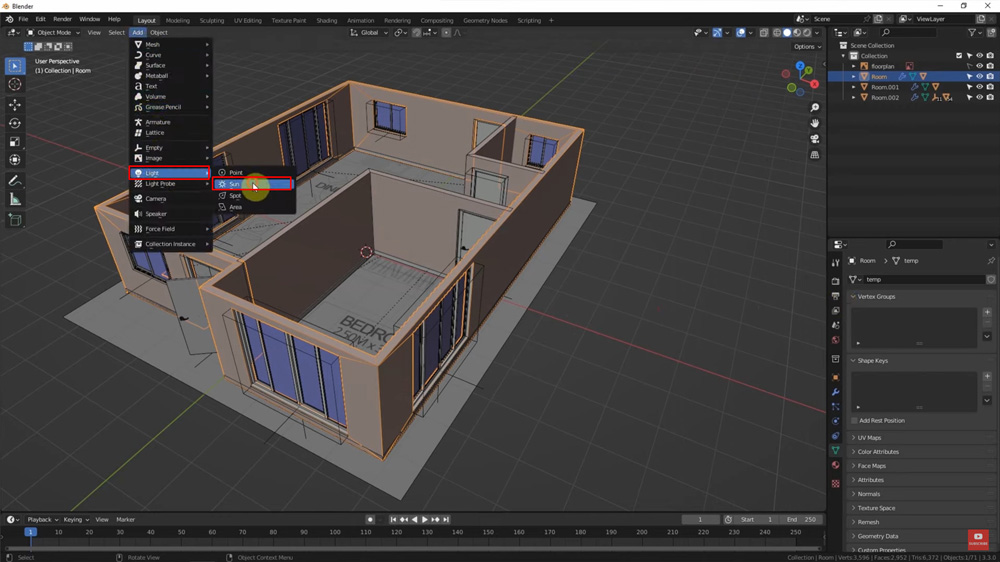Toggle camera view icon in viewport

pyautogui.click(x=815, y=139)
